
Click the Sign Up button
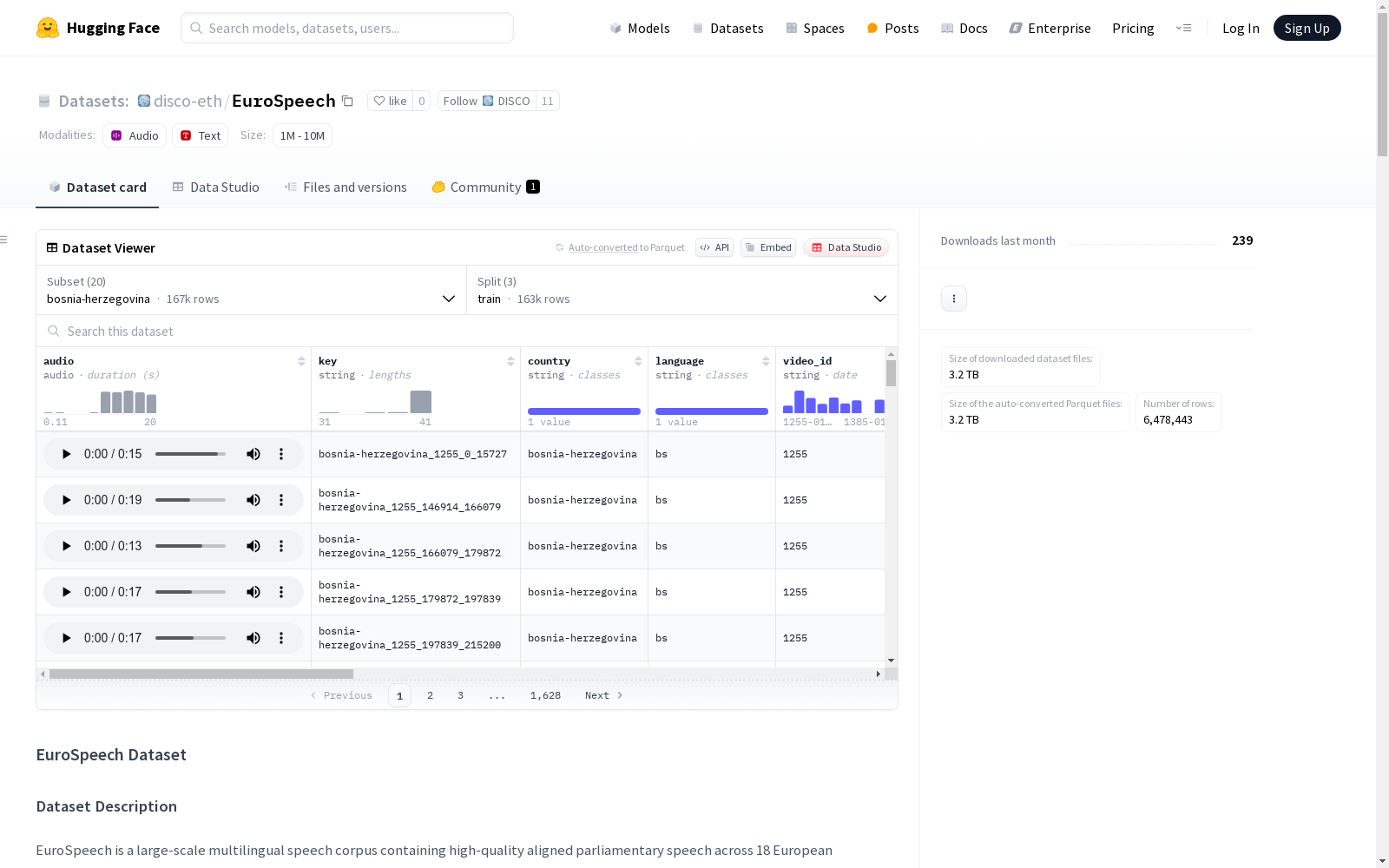coord(1307,28)
